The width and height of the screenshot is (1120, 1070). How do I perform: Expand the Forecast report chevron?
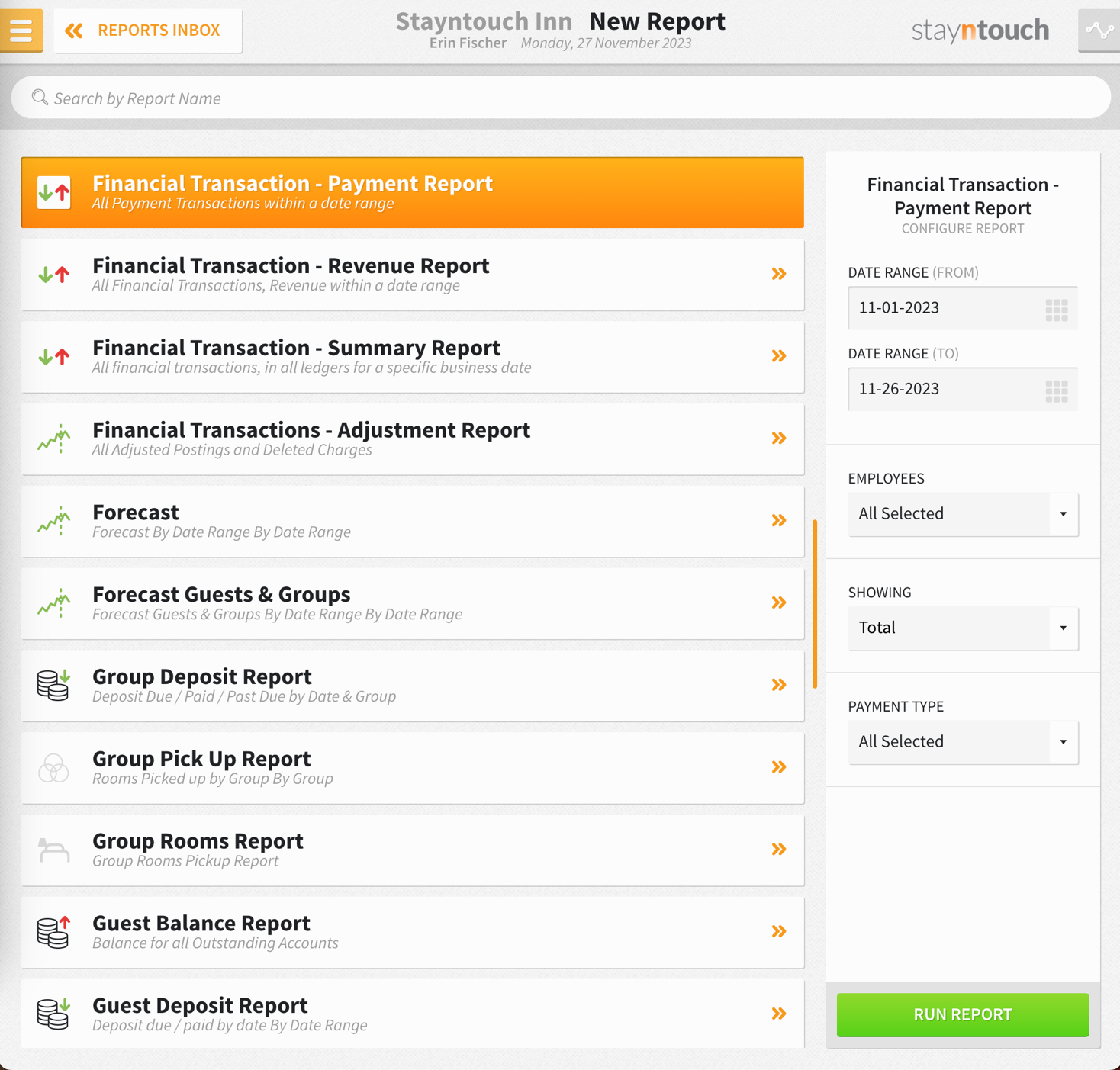pos(778,521)
